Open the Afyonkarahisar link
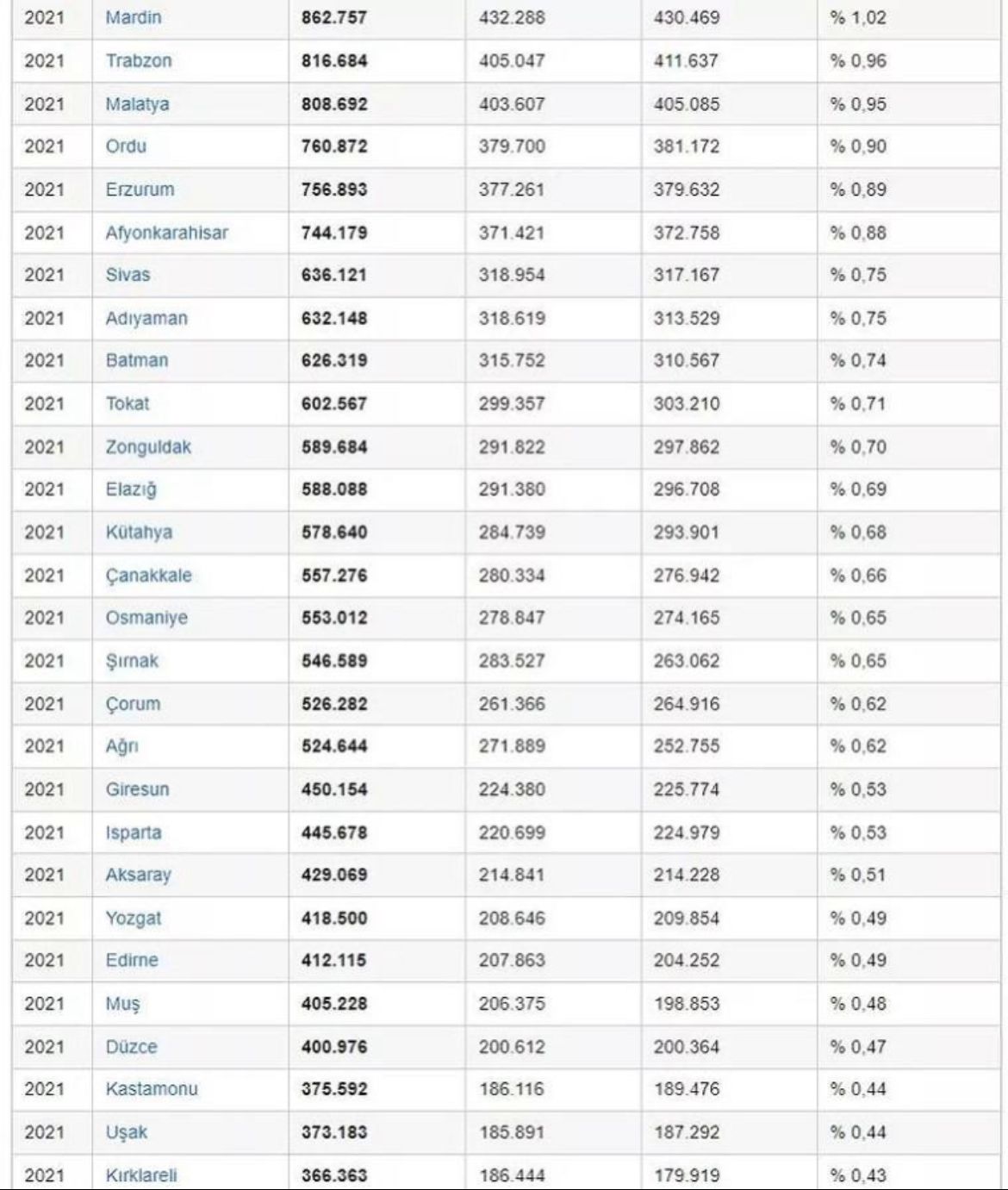The image size is (1008, 1190). [x=166, y=233]
